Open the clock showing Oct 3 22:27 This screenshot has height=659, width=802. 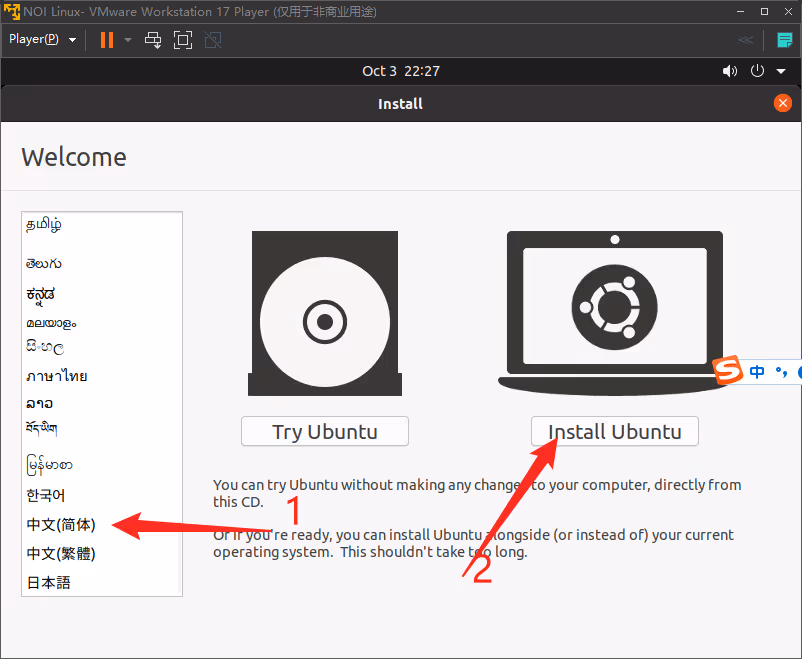401,71
